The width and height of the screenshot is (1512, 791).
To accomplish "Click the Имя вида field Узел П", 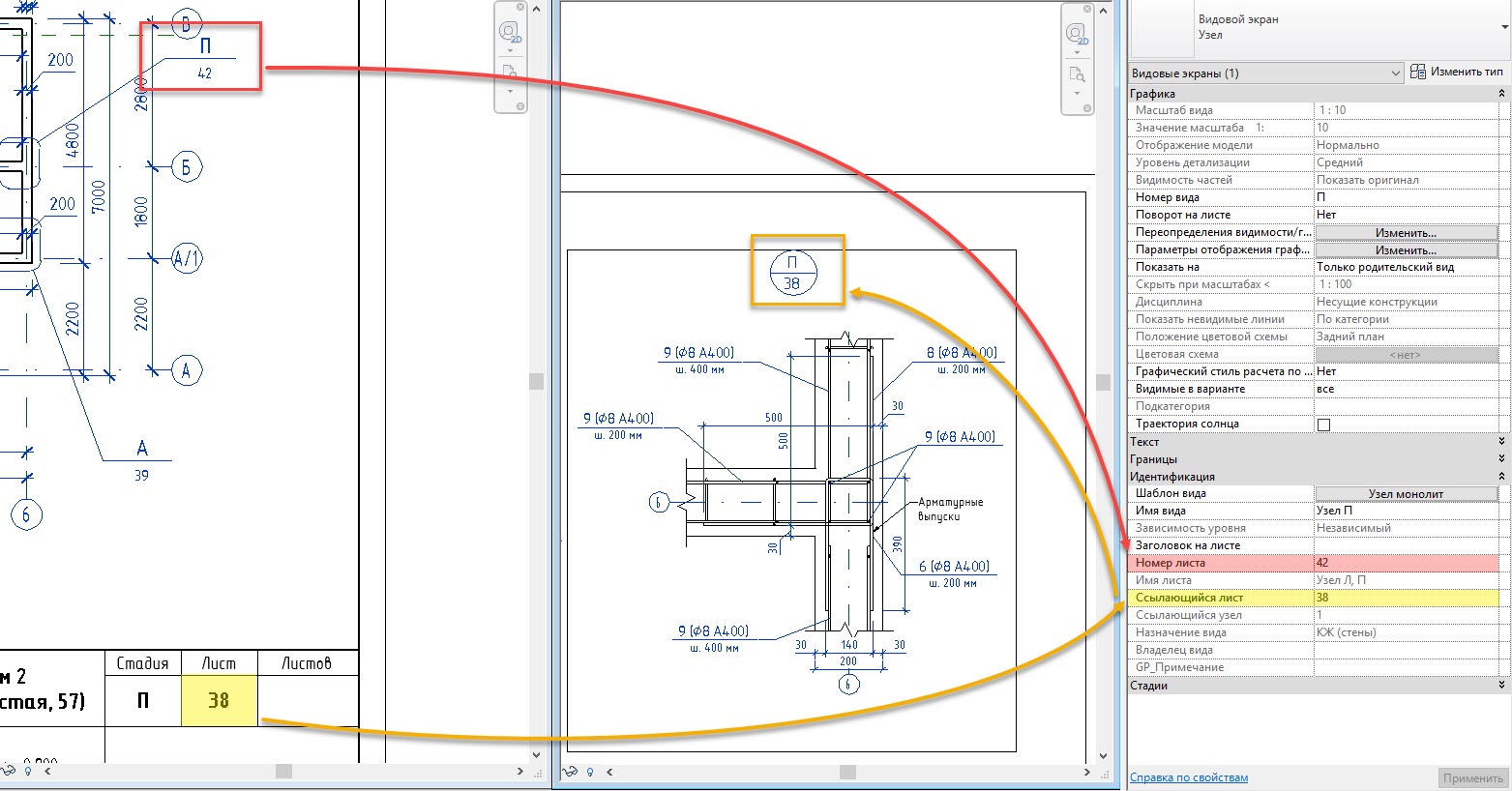I will [x=1406, y=511].
